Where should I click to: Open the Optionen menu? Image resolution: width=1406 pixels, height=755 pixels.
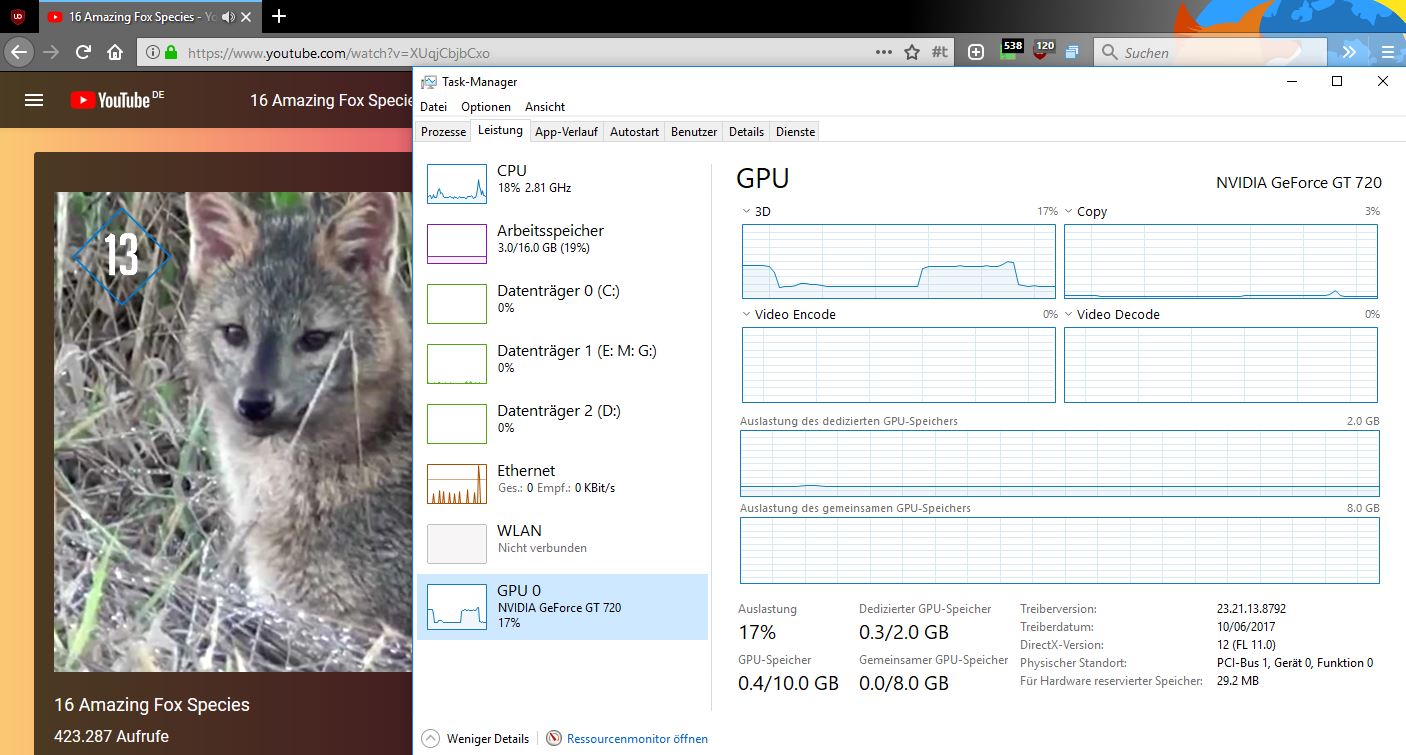click(486, 107)
